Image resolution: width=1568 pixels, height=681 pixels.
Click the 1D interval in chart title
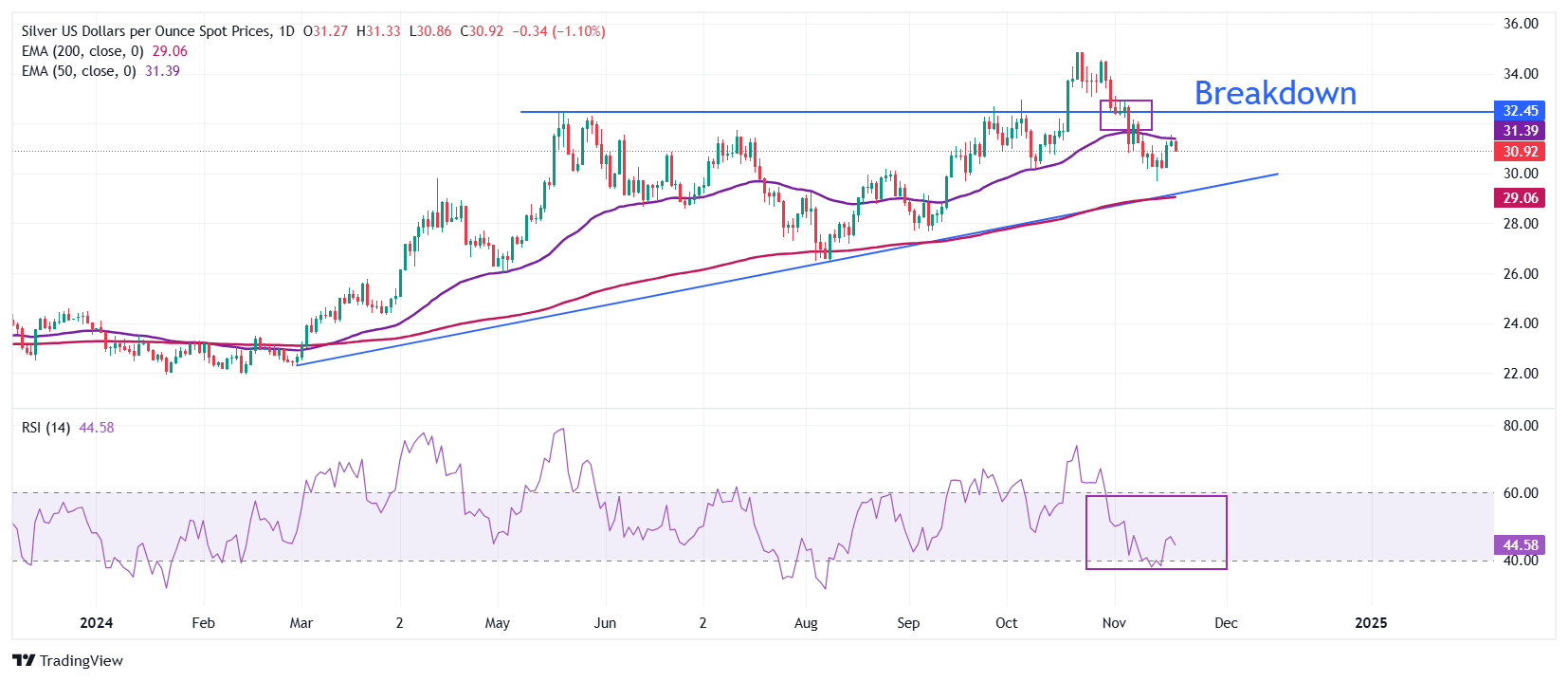point(285,31)
